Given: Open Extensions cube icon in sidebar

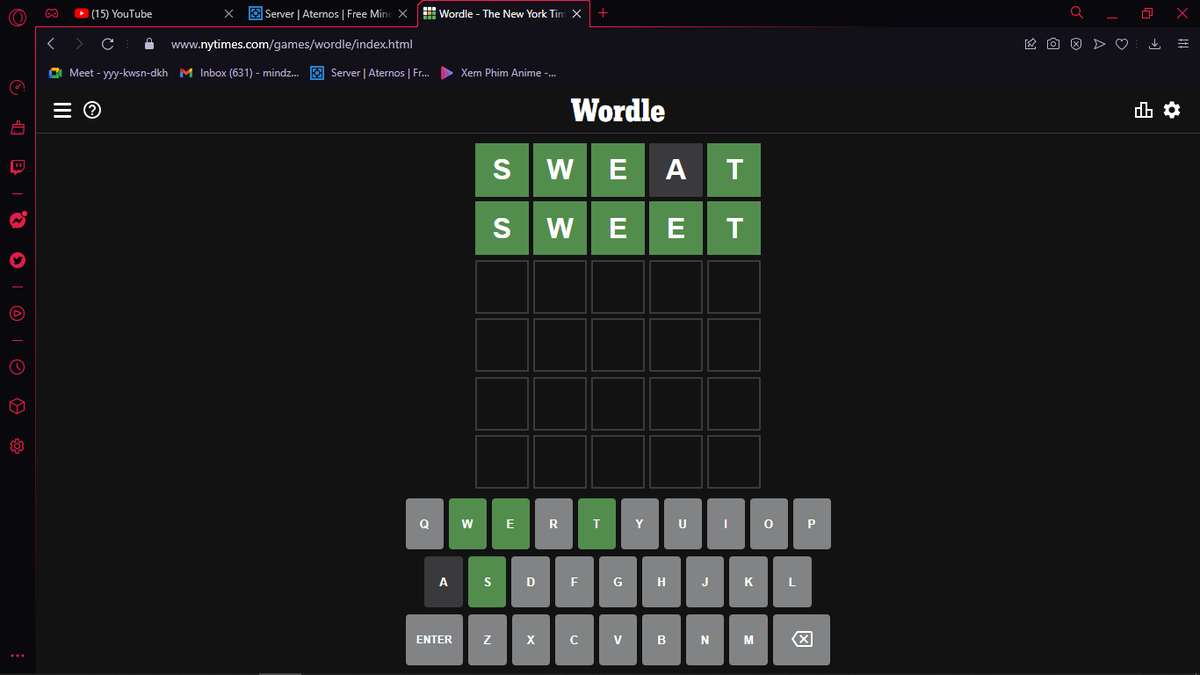Looking at the screenshot, I should click(17, 407).
